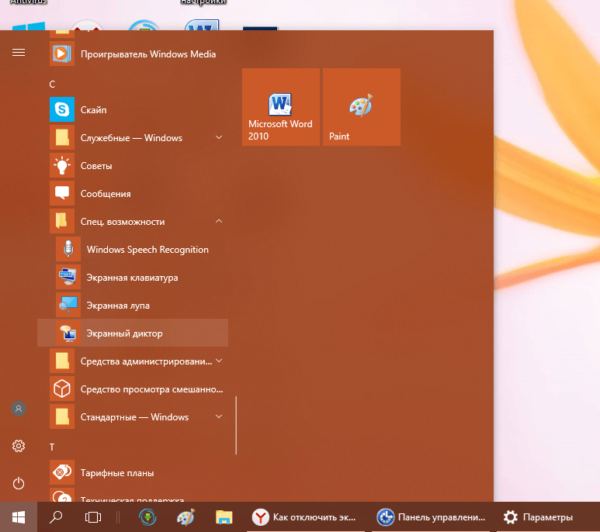Click the Windows Start button on taskbar
This screenshot has width=600, height=532.
tap(18, 517)
